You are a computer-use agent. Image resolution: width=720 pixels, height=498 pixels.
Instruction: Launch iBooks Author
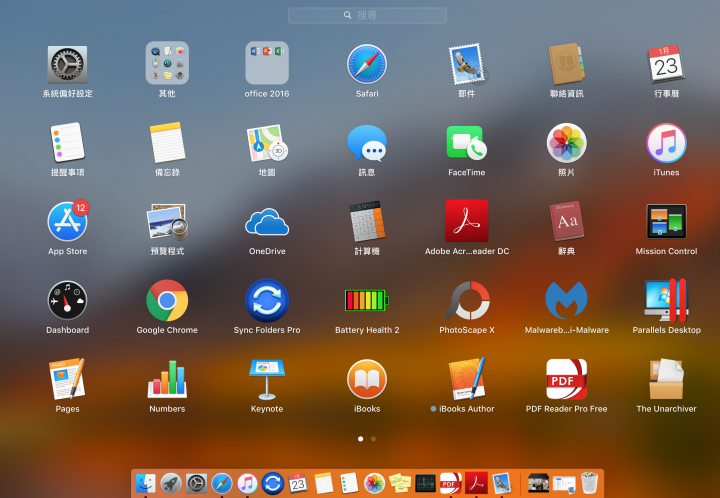[x=467, y=379]
